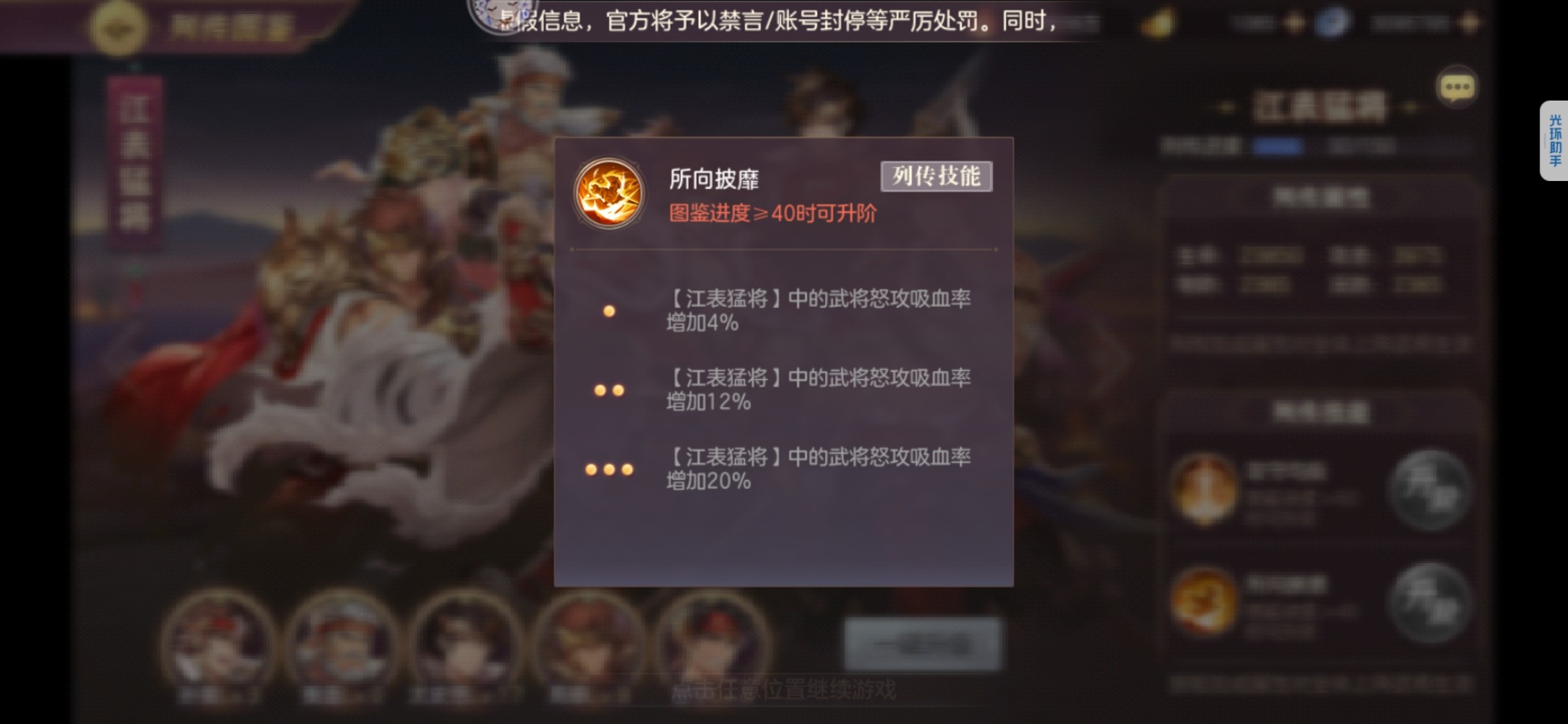1568x724 pixels.
Task: Open the yellow chat bubble icon
Action: click(1457, 87)
